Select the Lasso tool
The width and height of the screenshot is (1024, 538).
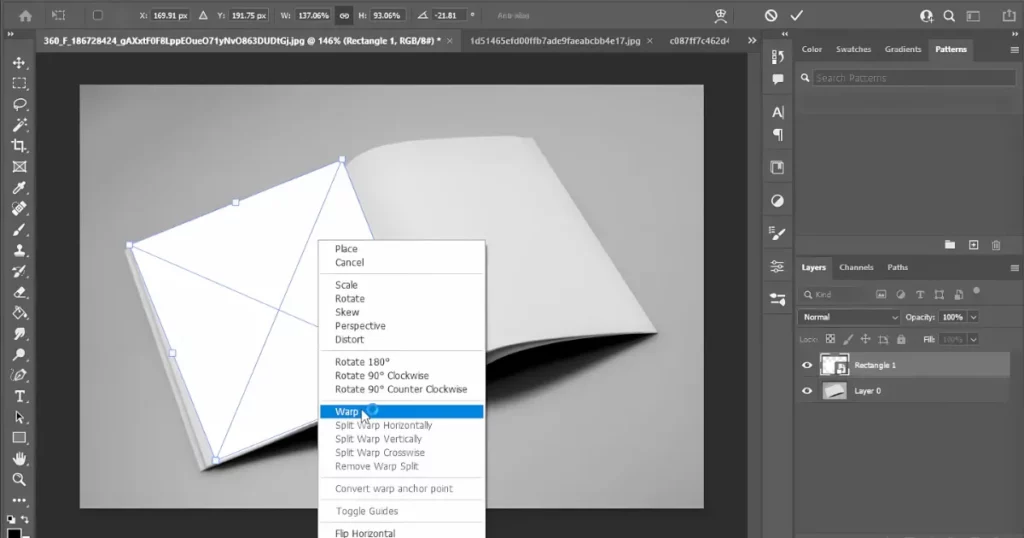pos(20,104)
